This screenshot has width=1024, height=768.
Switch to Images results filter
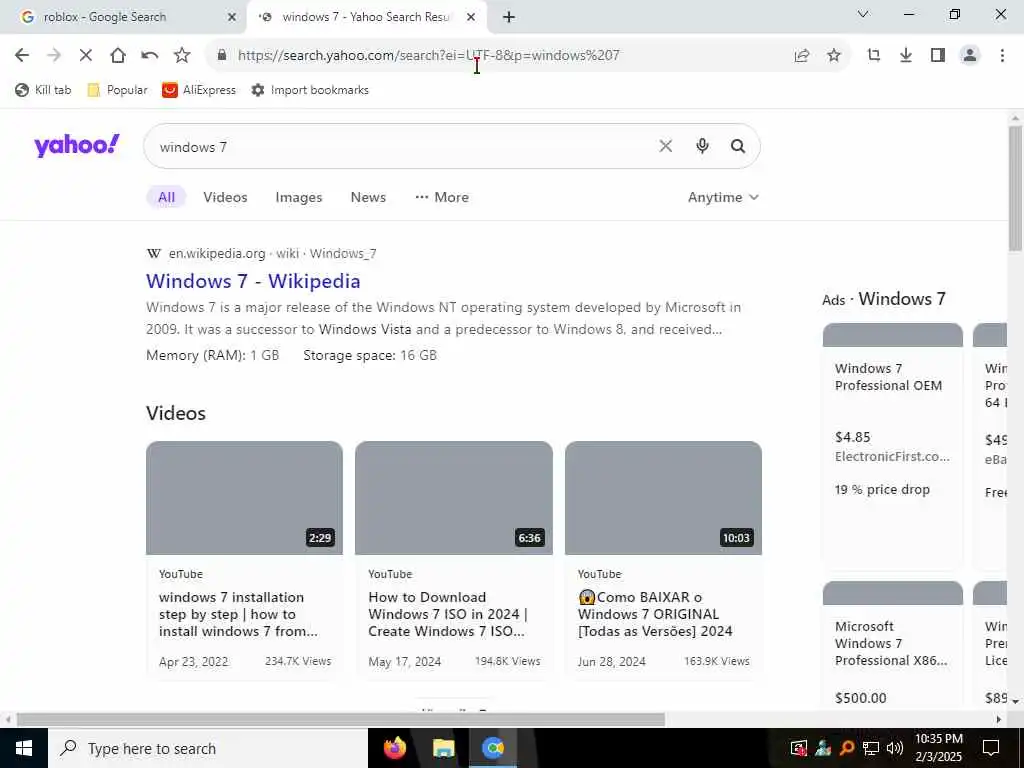[x=299, y=197]
